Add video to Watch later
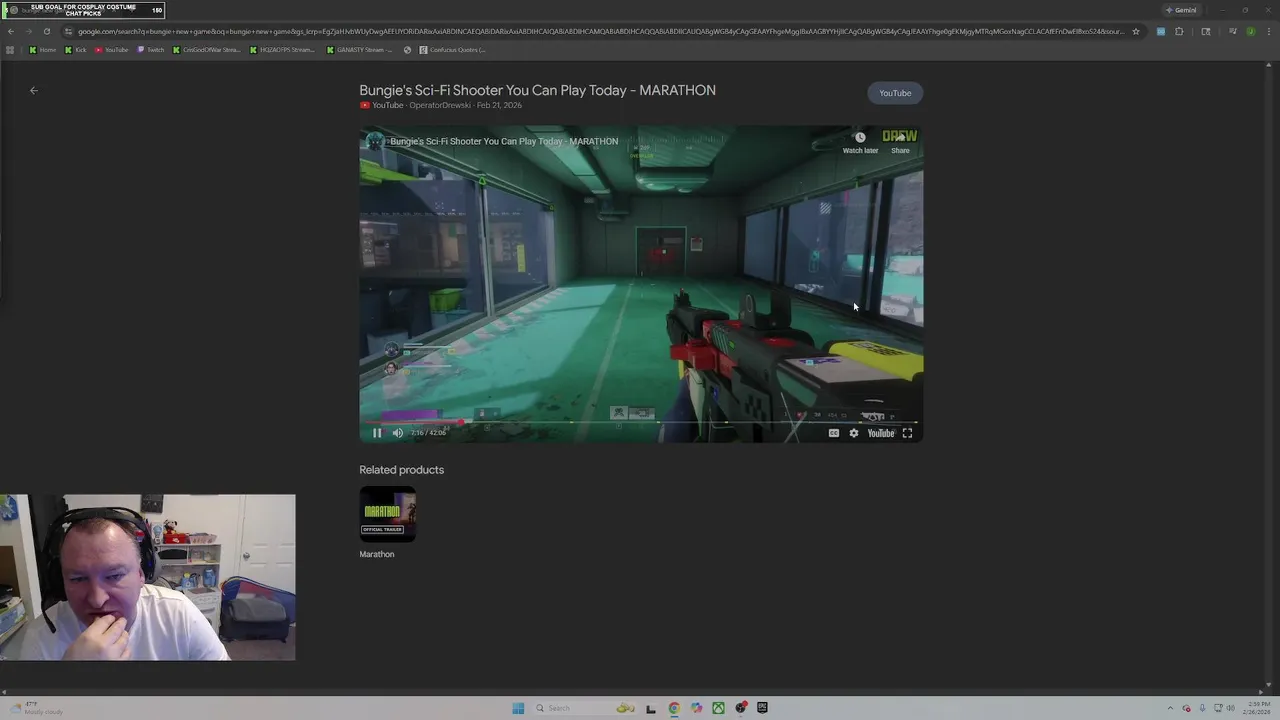This screenshot has width=1280, height=720. (860, 143)
